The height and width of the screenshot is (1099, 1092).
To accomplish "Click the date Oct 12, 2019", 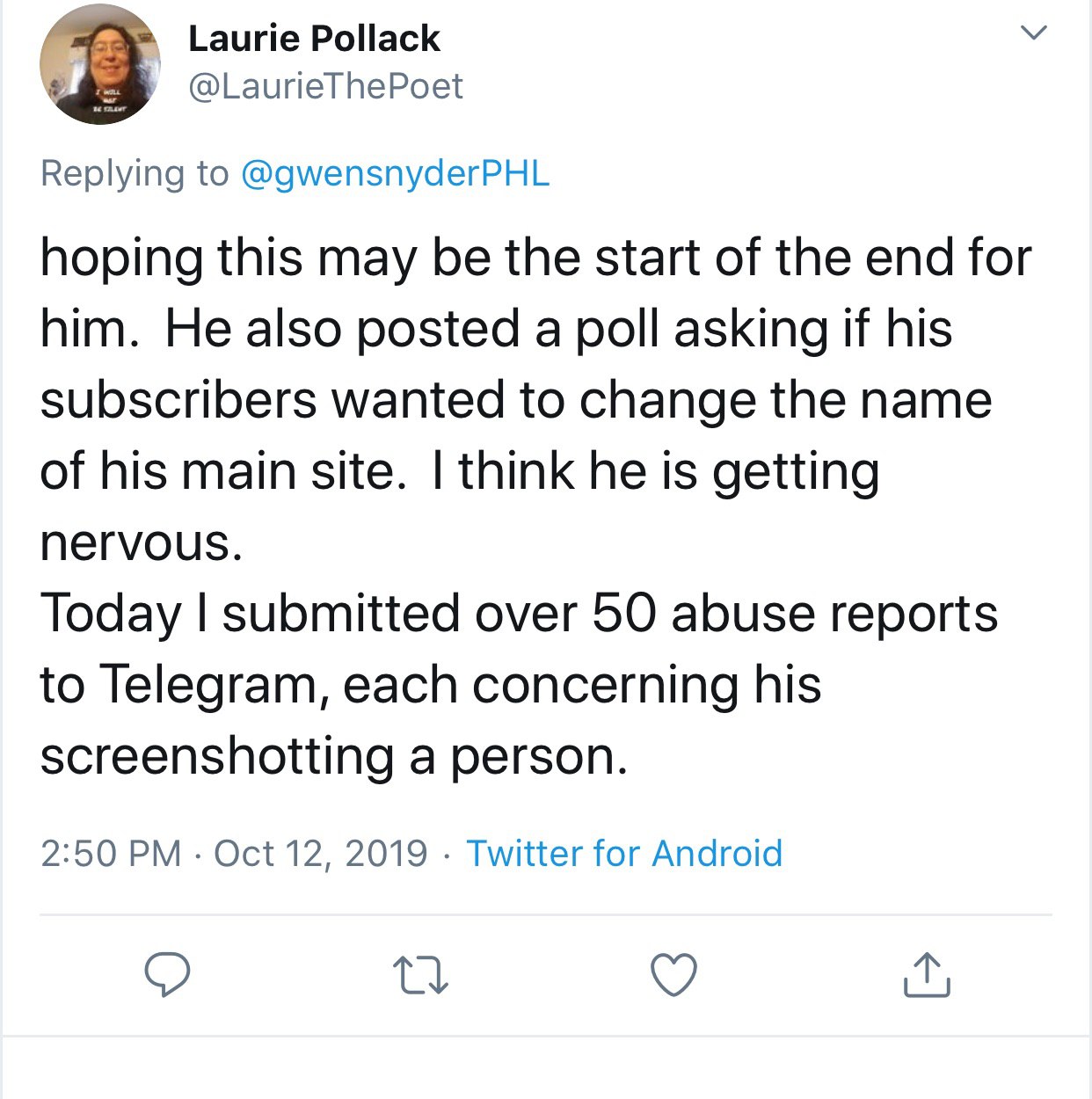I will (321, 854).
